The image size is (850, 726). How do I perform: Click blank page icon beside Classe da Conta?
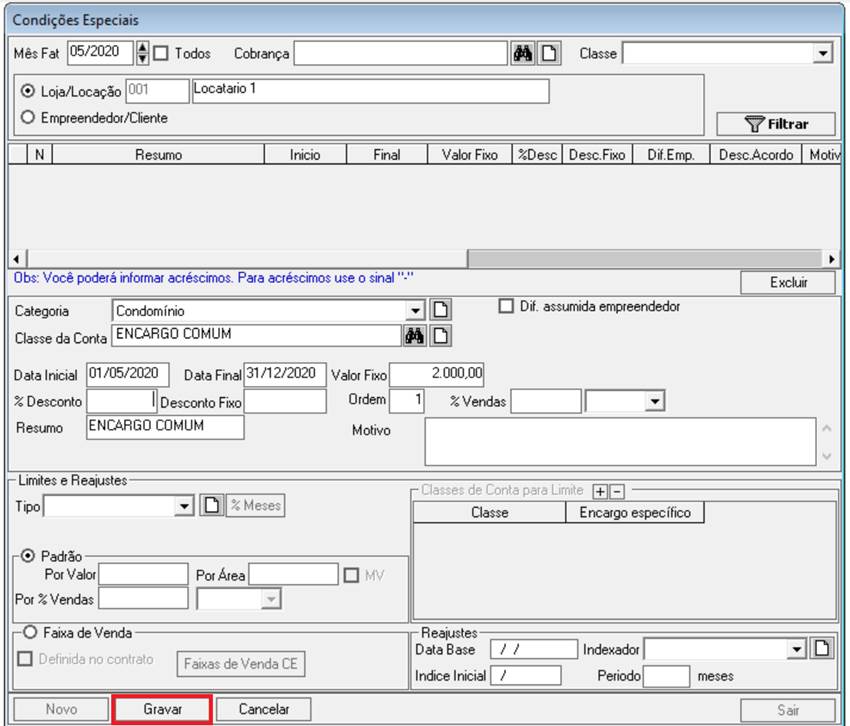click(441, 336)
